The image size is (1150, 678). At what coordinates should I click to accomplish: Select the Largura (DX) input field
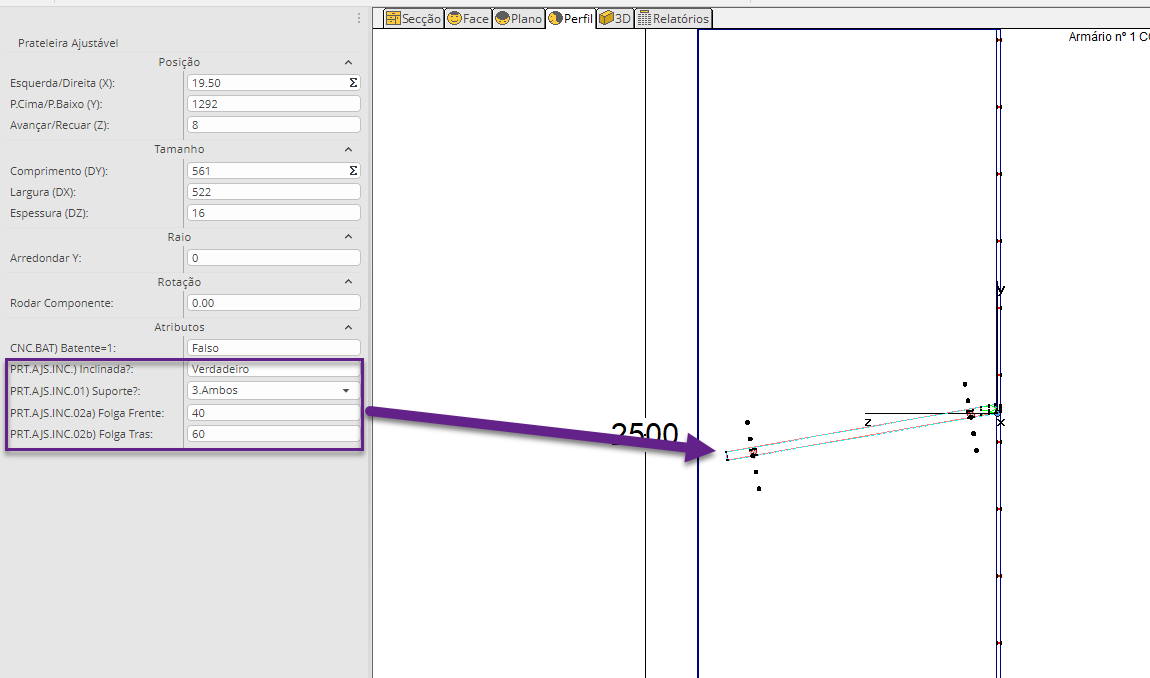point(274,192)
